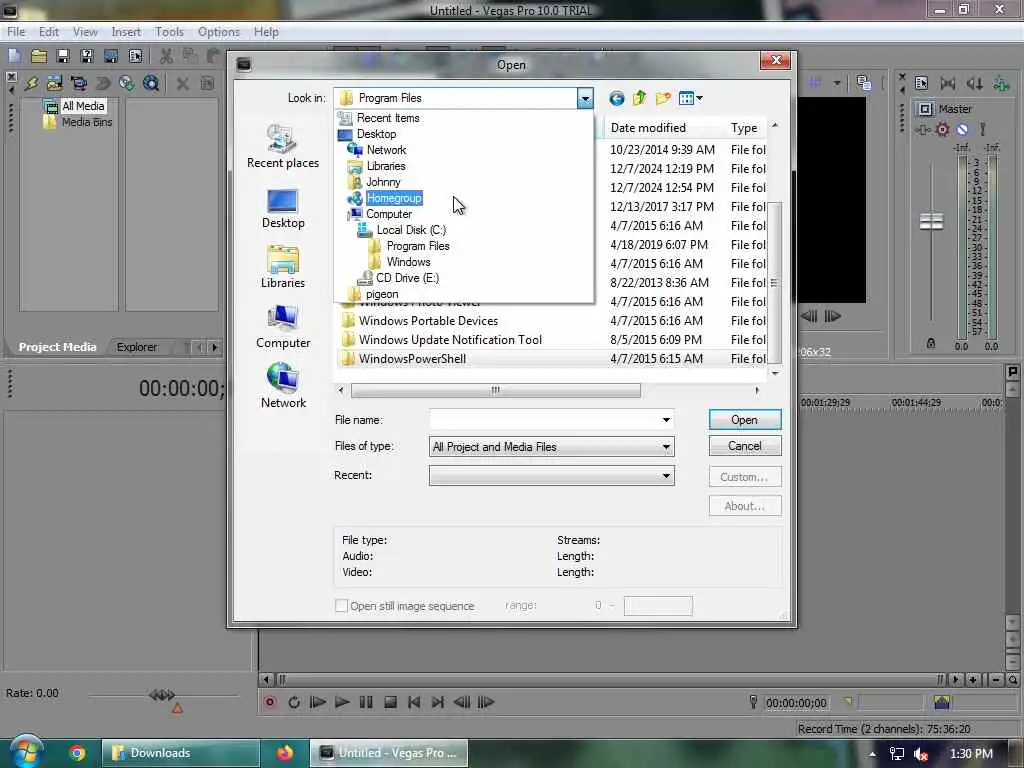The height and width of the screenshot is (768, 1024).
Task: Open the Edit menu
Action: [x=48, y=32]
